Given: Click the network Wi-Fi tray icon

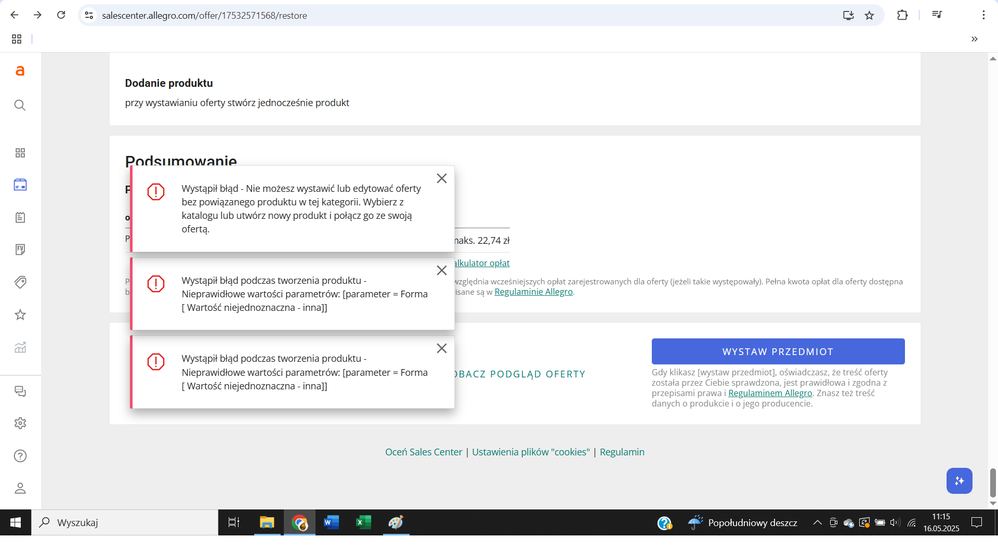Looking at the screenshot, I should coord(911,523).
